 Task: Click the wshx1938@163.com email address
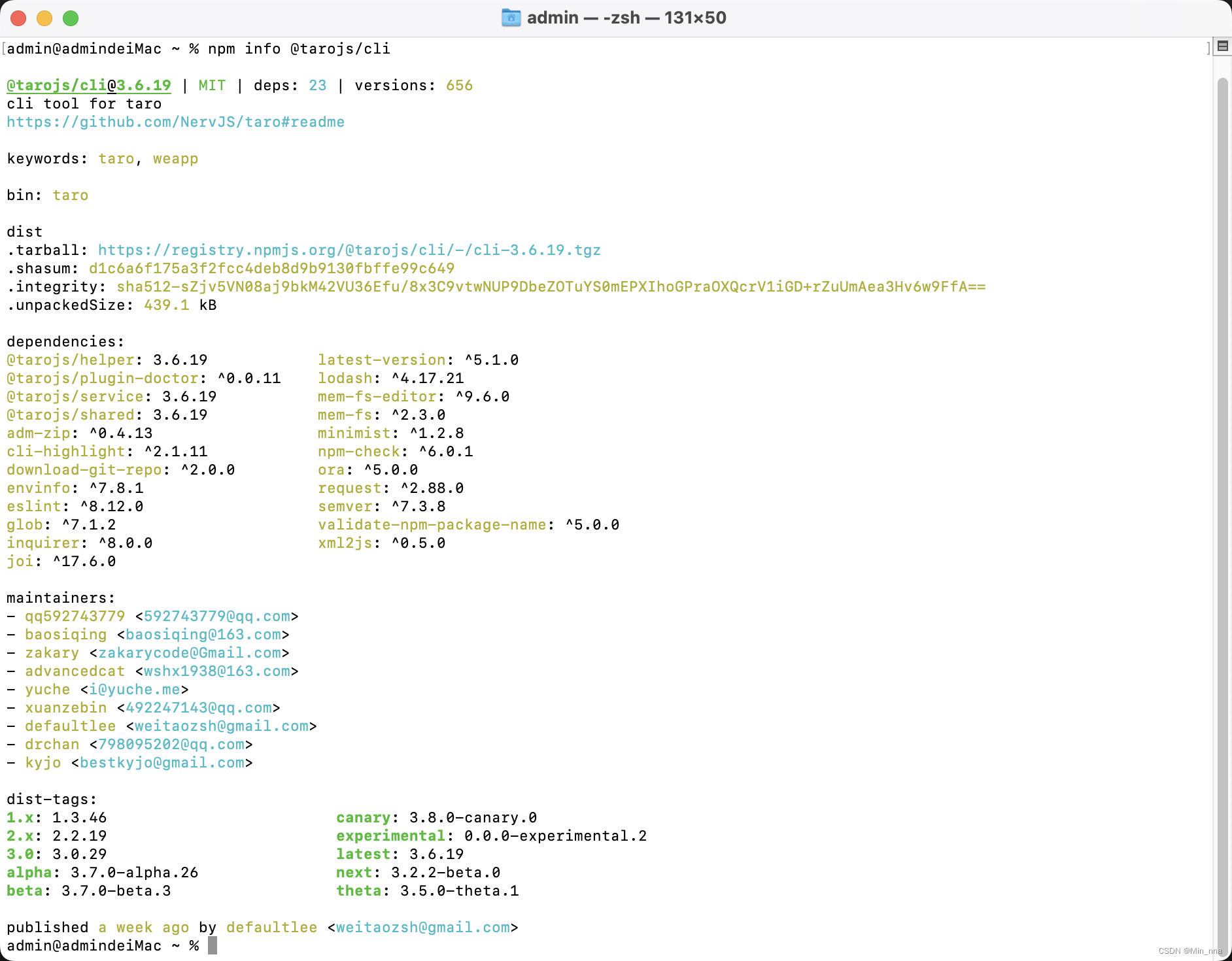(x=217, y=671)
